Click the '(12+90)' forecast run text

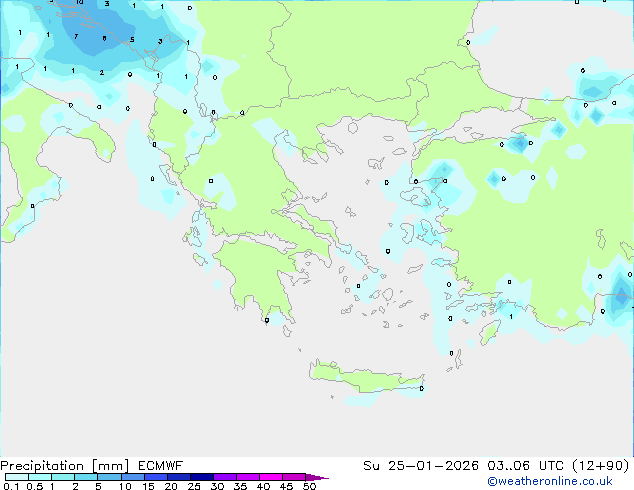coord(601,466)
